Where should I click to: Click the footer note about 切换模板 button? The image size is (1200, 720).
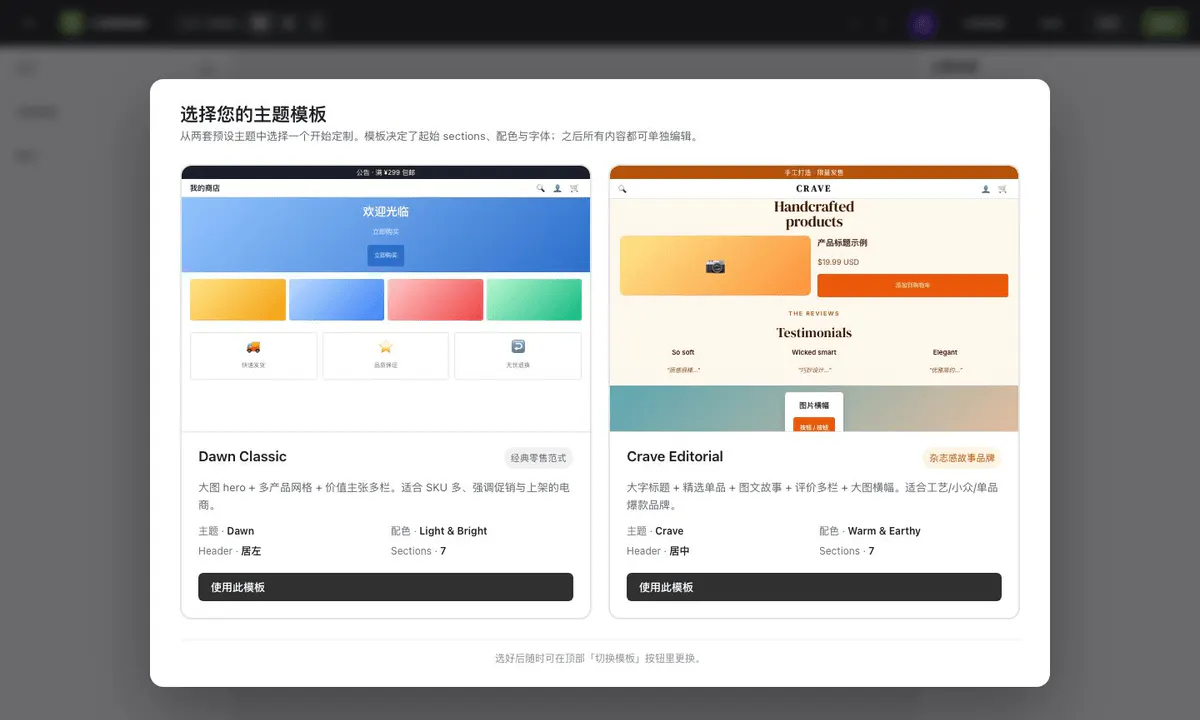pos(600,658)
